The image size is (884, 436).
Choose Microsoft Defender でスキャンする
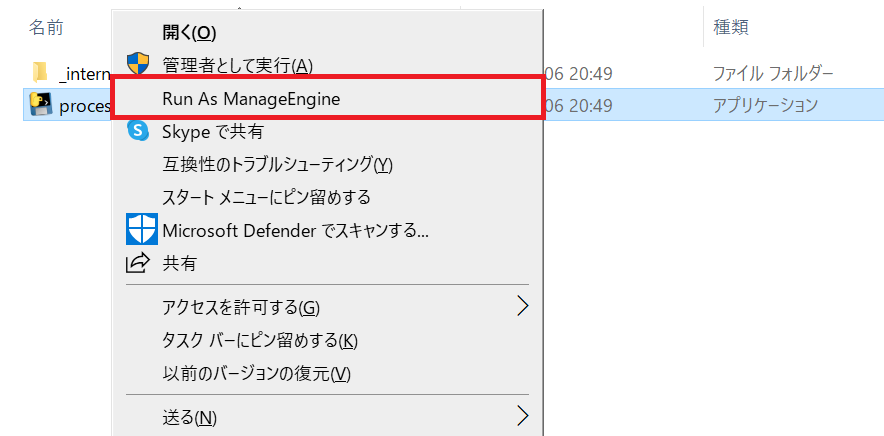tap(295, 231)
